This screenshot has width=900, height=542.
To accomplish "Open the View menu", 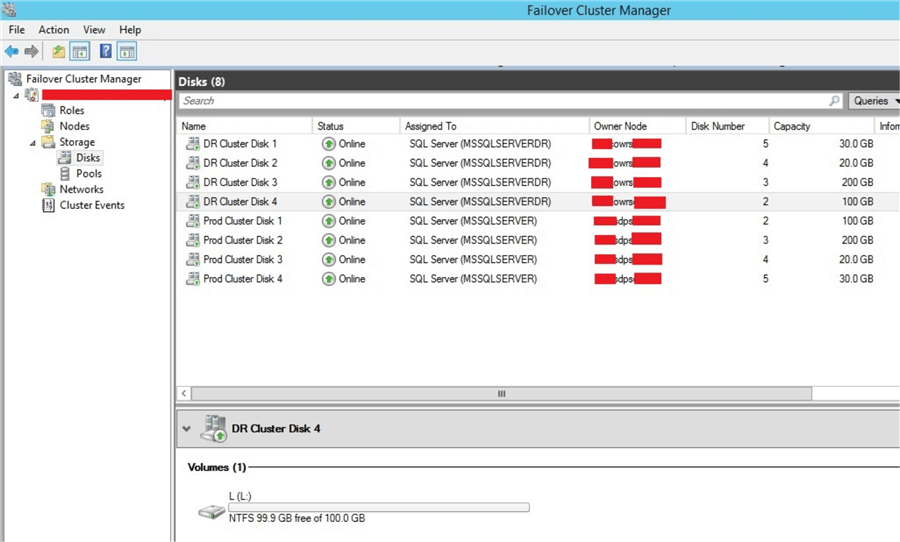I will (x=94, y=29).
